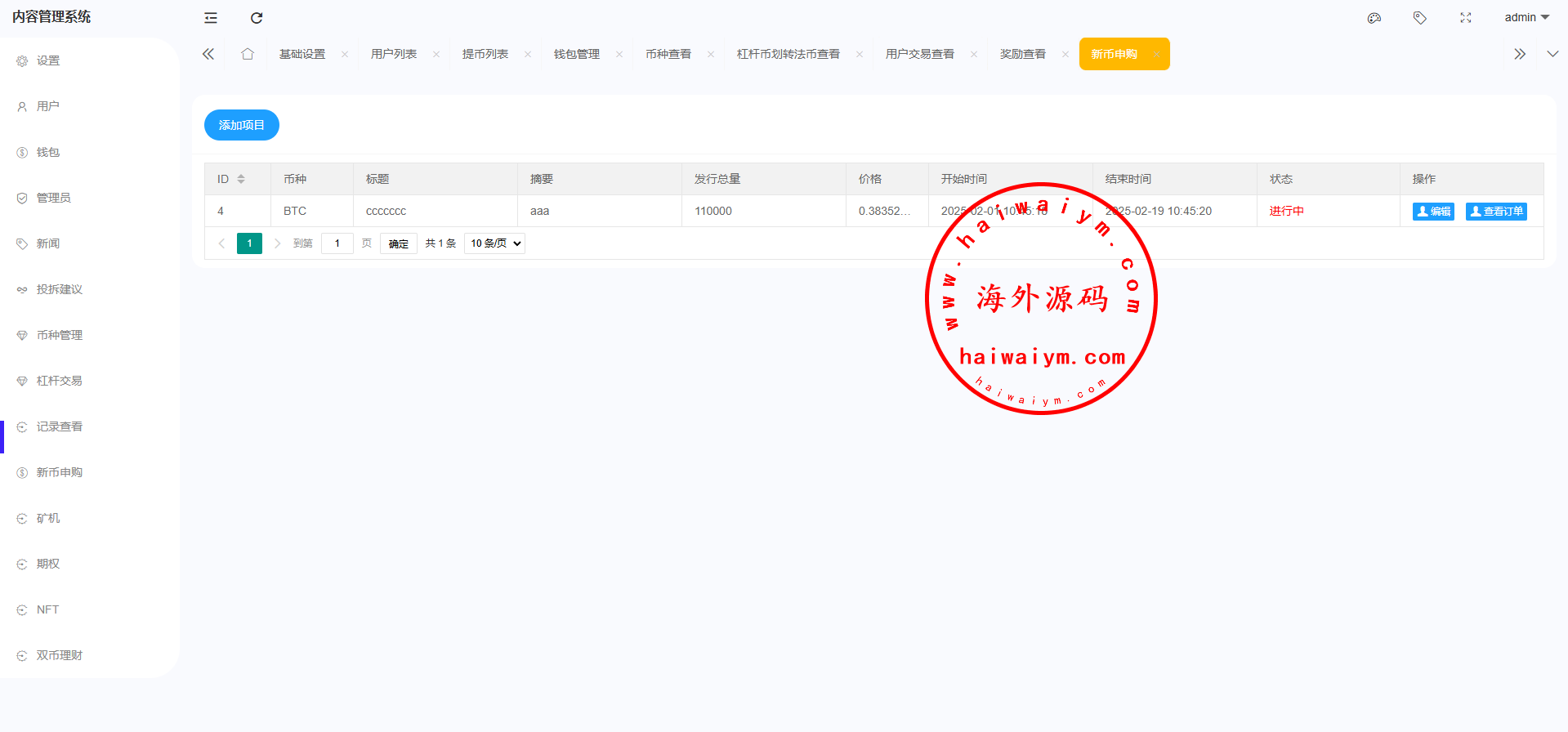Click the page number jump input field
Image resolution: width=1568 pixels, height=732 pixels.
tap(337, 243)
